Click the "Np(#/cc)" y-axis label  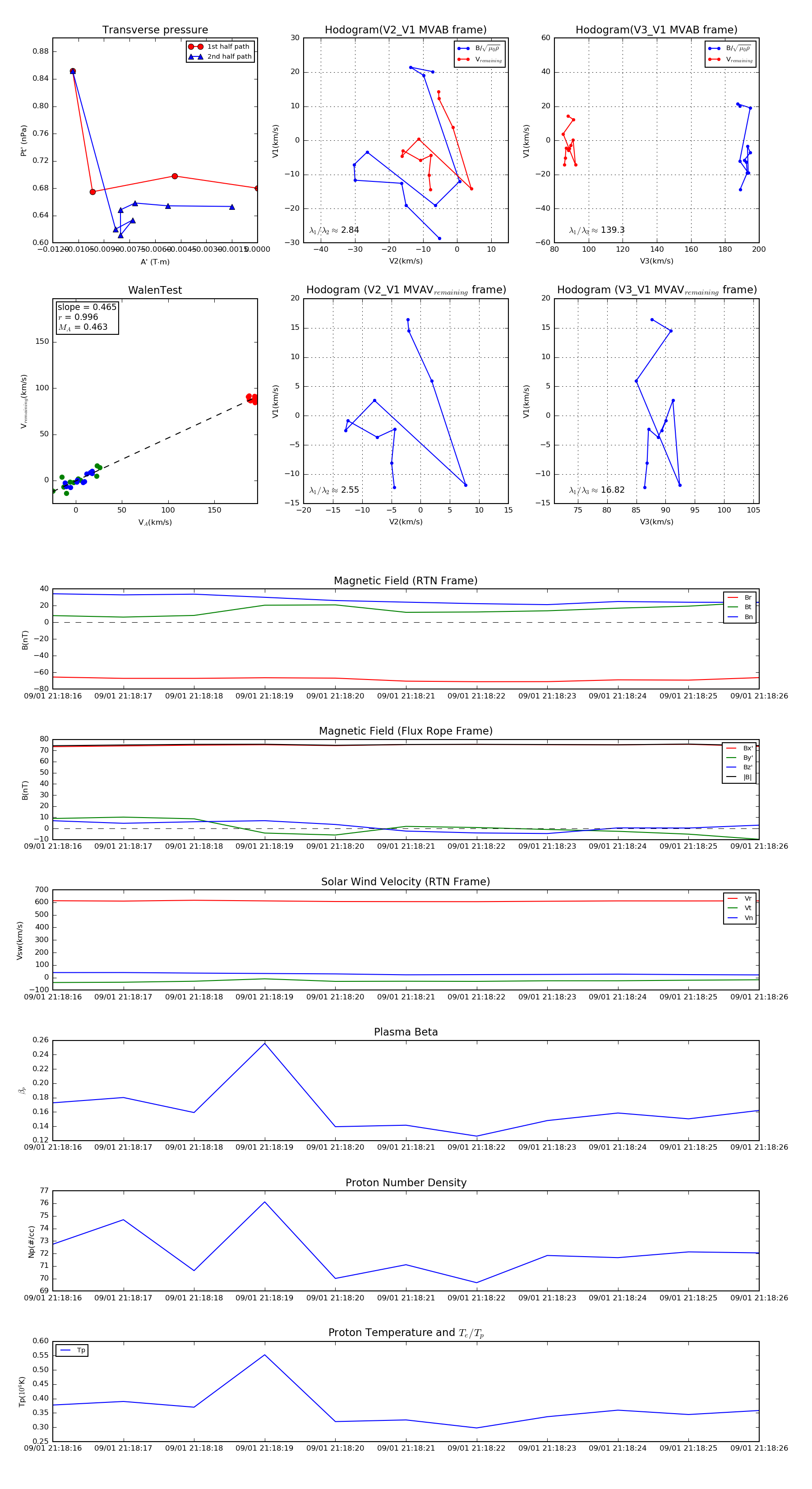31,1242
